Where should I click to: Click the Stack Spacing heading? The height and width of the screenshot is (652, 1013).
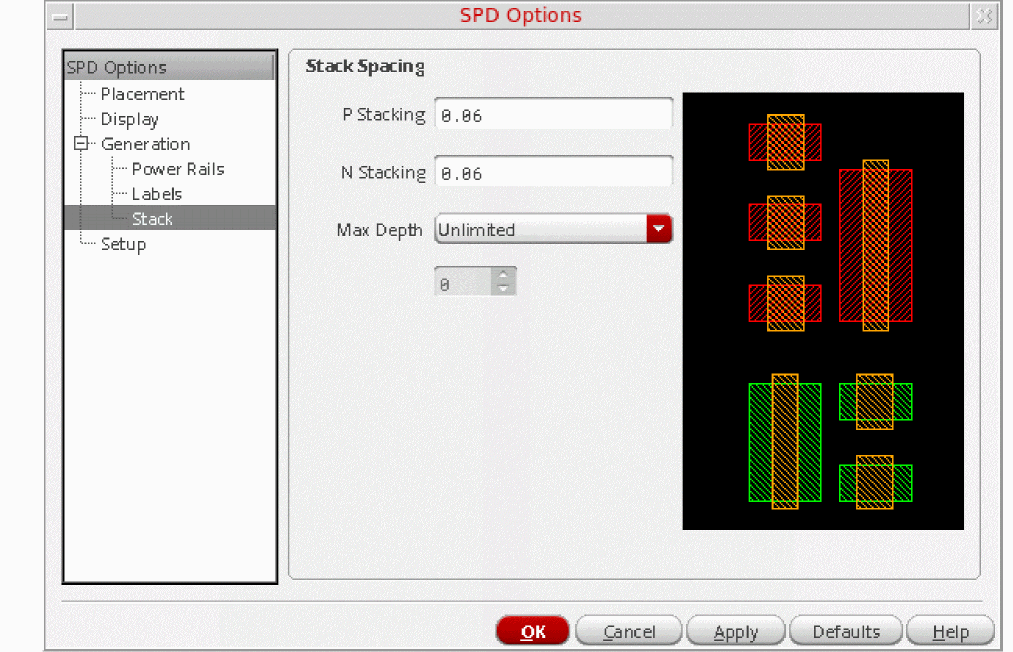tap(365, 67)
